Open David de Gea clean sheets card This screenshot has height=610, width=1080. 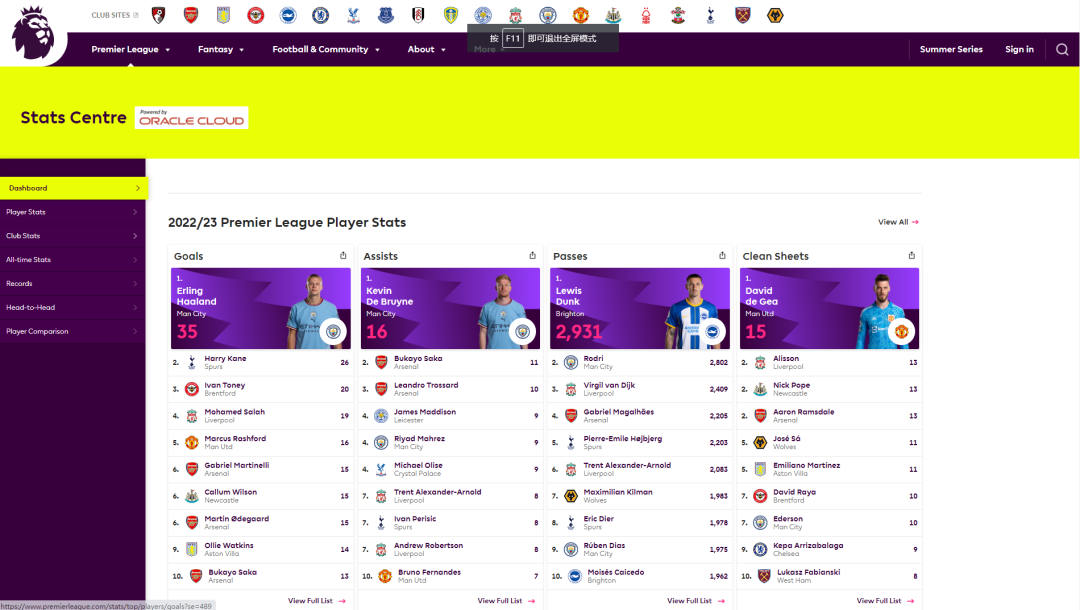pyautogui.click(x=829, y=308)
